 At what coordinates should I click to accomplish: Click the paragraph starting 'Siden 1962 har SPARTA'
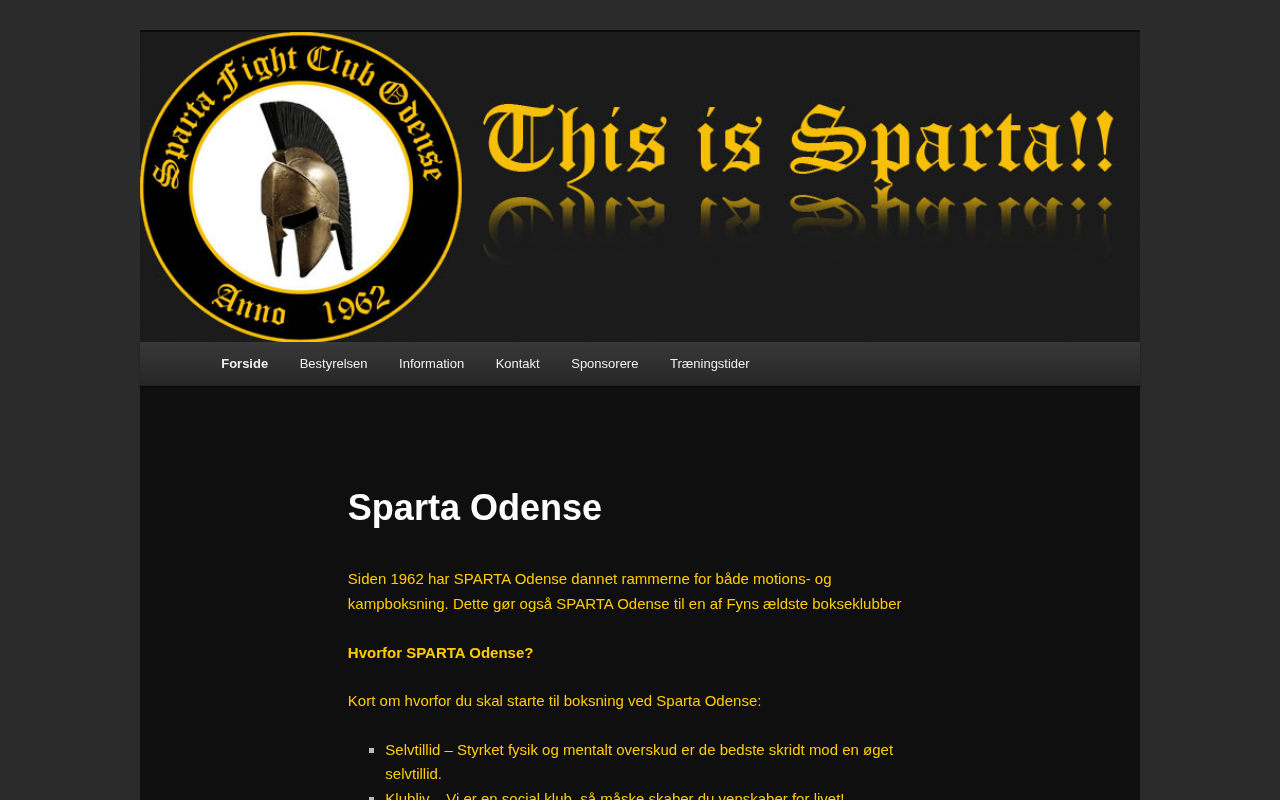point(625,591)
